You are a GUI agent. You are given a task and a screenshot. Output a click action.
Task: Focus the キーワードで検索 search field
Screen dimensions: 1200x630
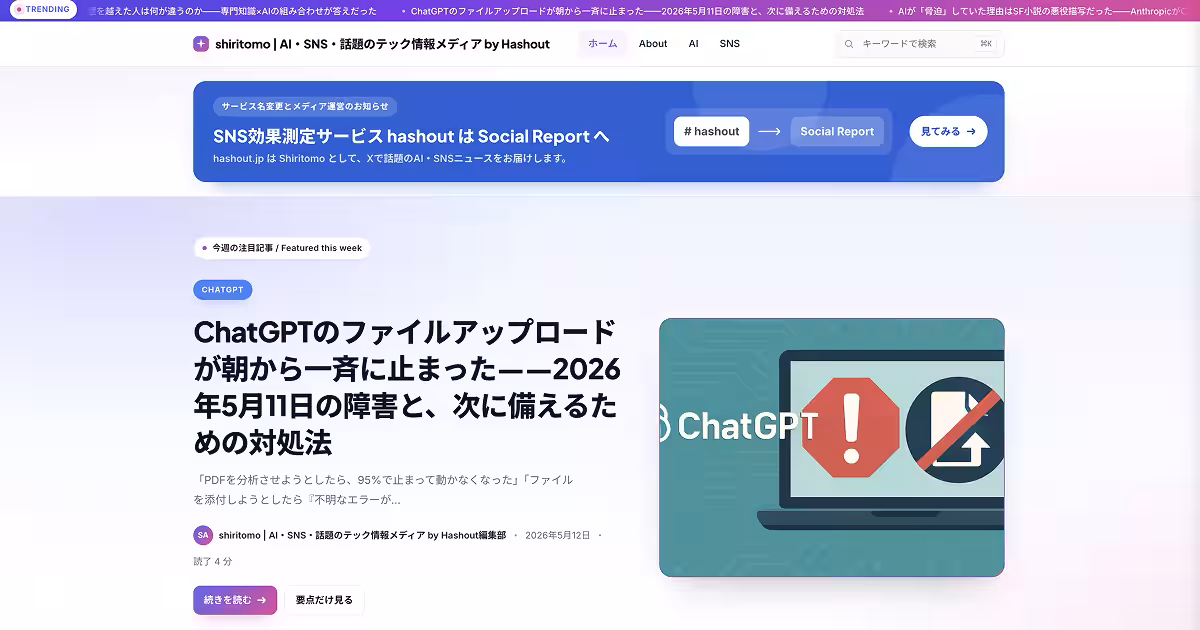(x=919, y=44)
